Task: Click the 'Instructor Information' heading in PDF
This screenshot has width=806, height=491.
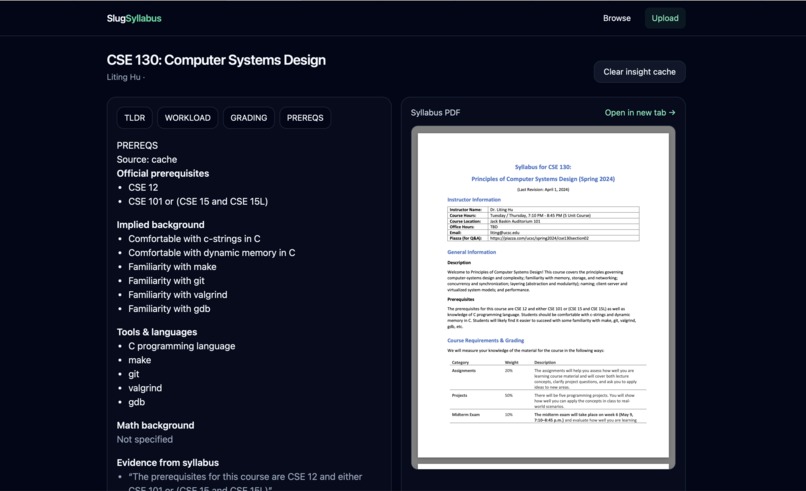Action: [x=474, y=199]
